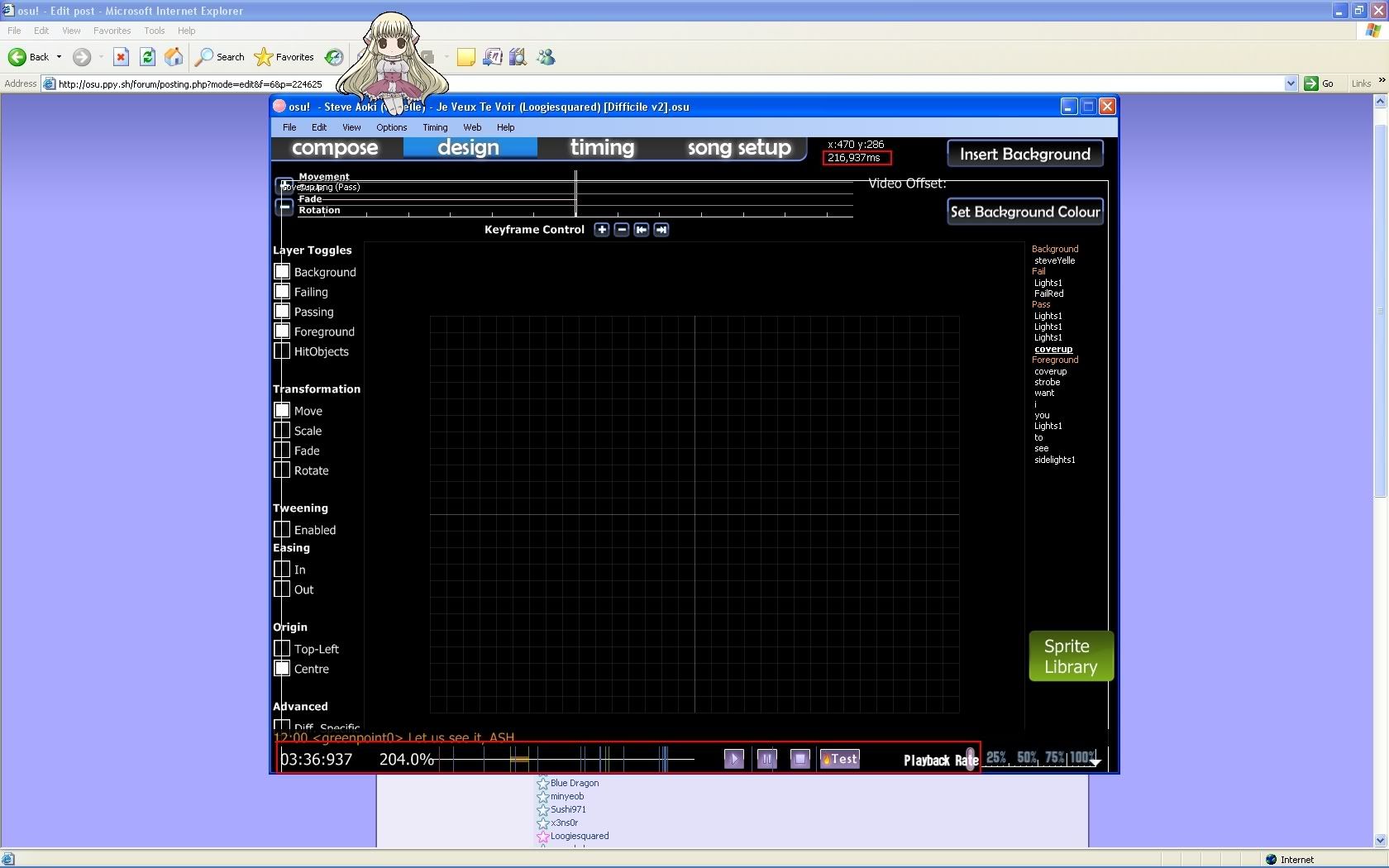Open Internet Explorer Home page
Viewport: 1389px width, 868px height.
coord(174,57)
